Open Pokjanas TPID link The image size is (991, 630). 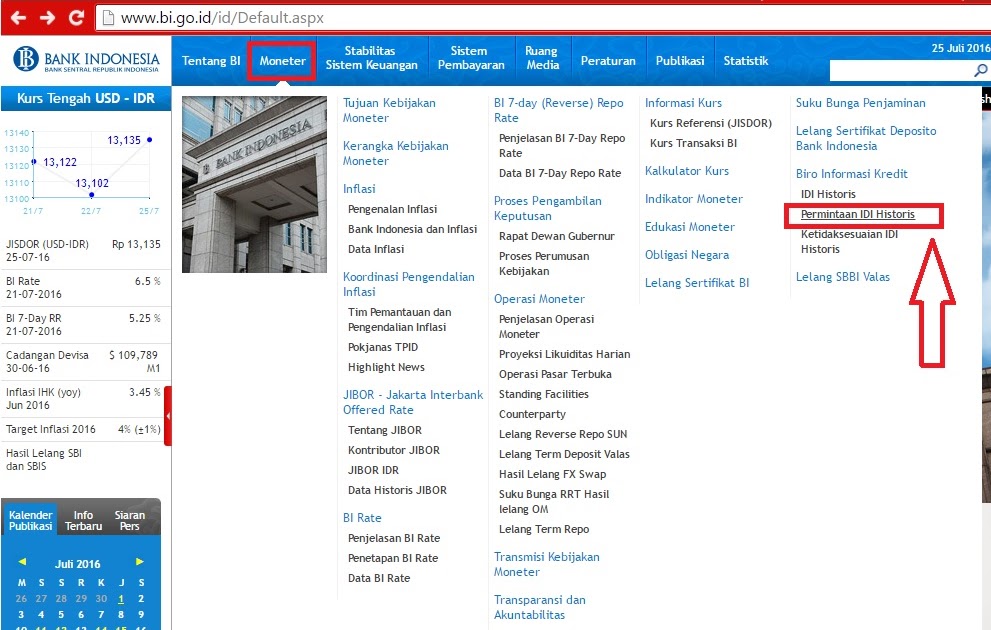point(383,347)
